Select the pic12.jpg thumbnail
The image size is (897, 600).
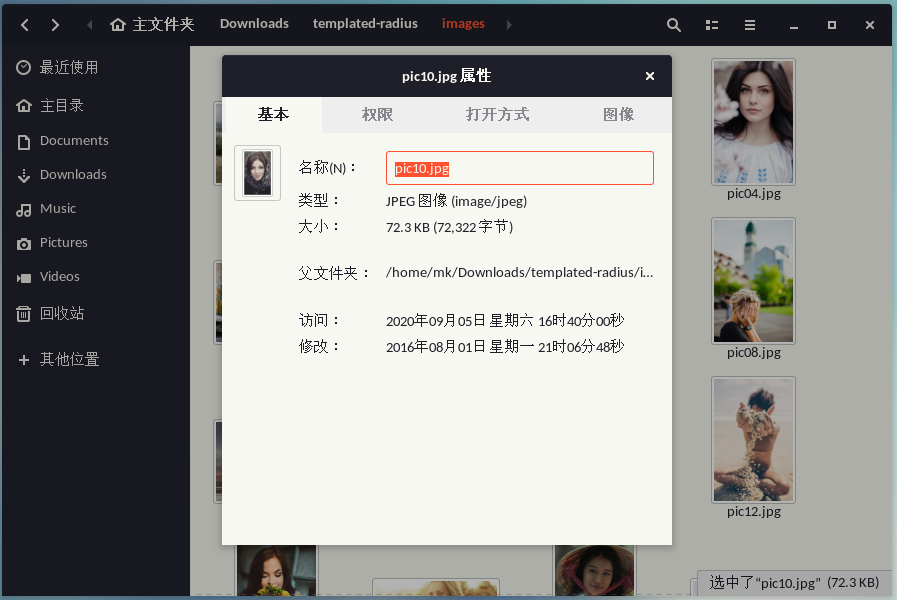pyautogui.click(x=753, y=439)
